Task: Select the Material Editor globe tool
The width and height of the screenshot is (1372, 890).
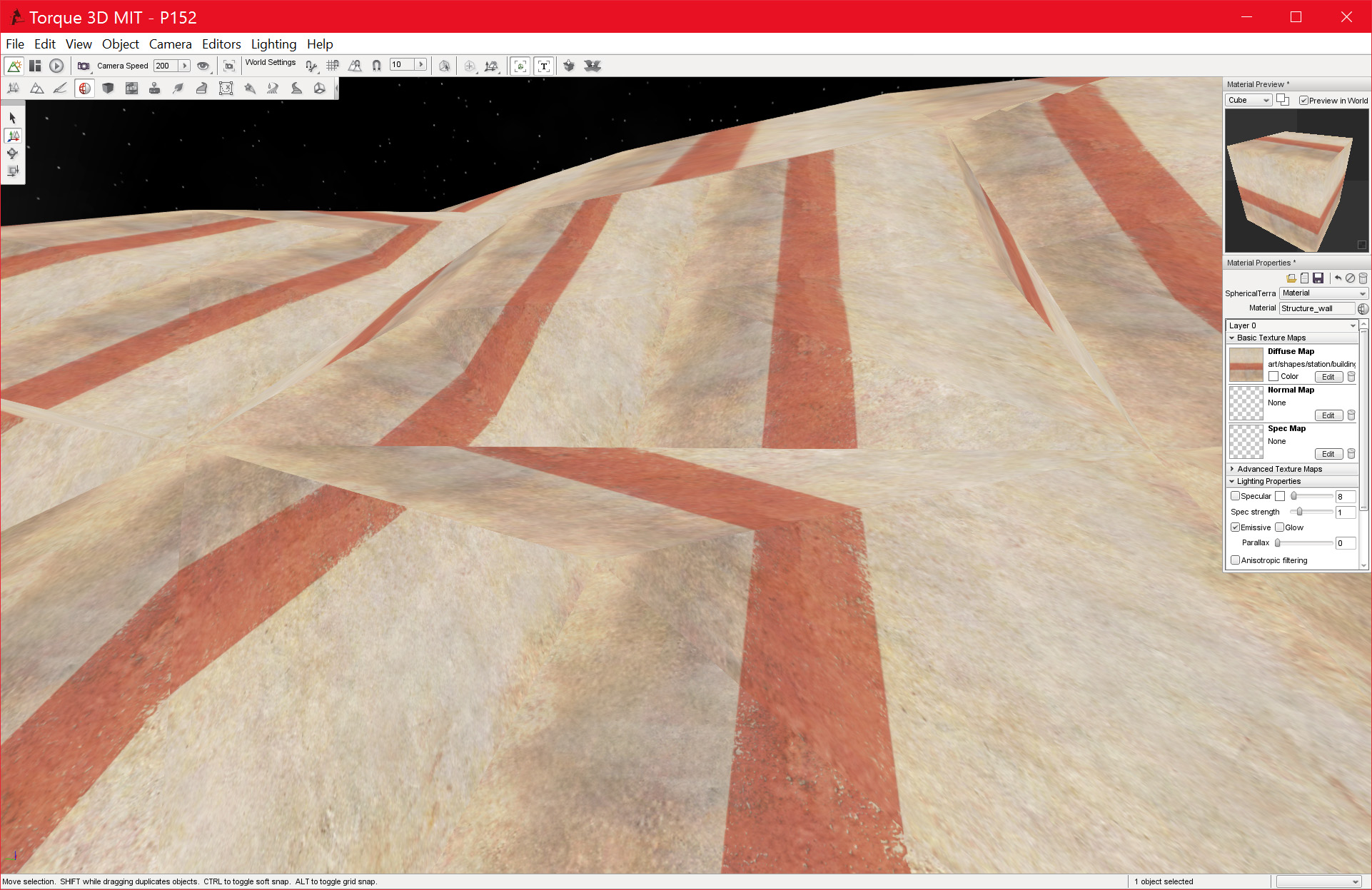Action: pyautogui.click(x=84, y=89)
